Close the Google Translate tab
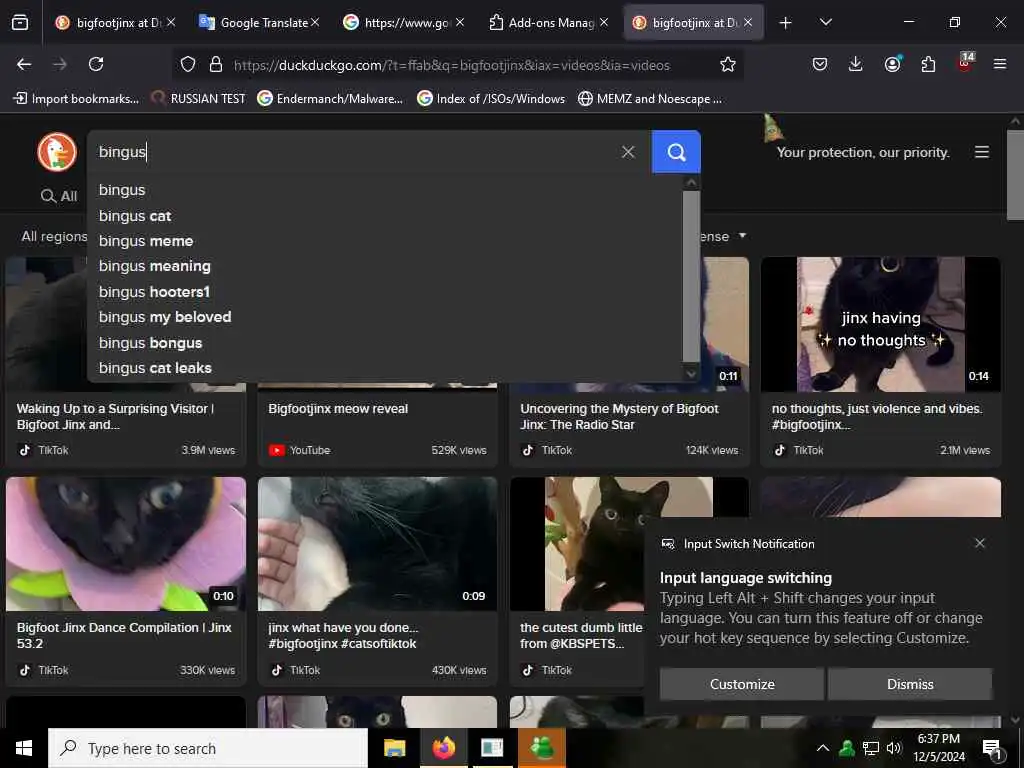Image resolution: width=1024 pixels, height=768 pixels. click(315, 23)
